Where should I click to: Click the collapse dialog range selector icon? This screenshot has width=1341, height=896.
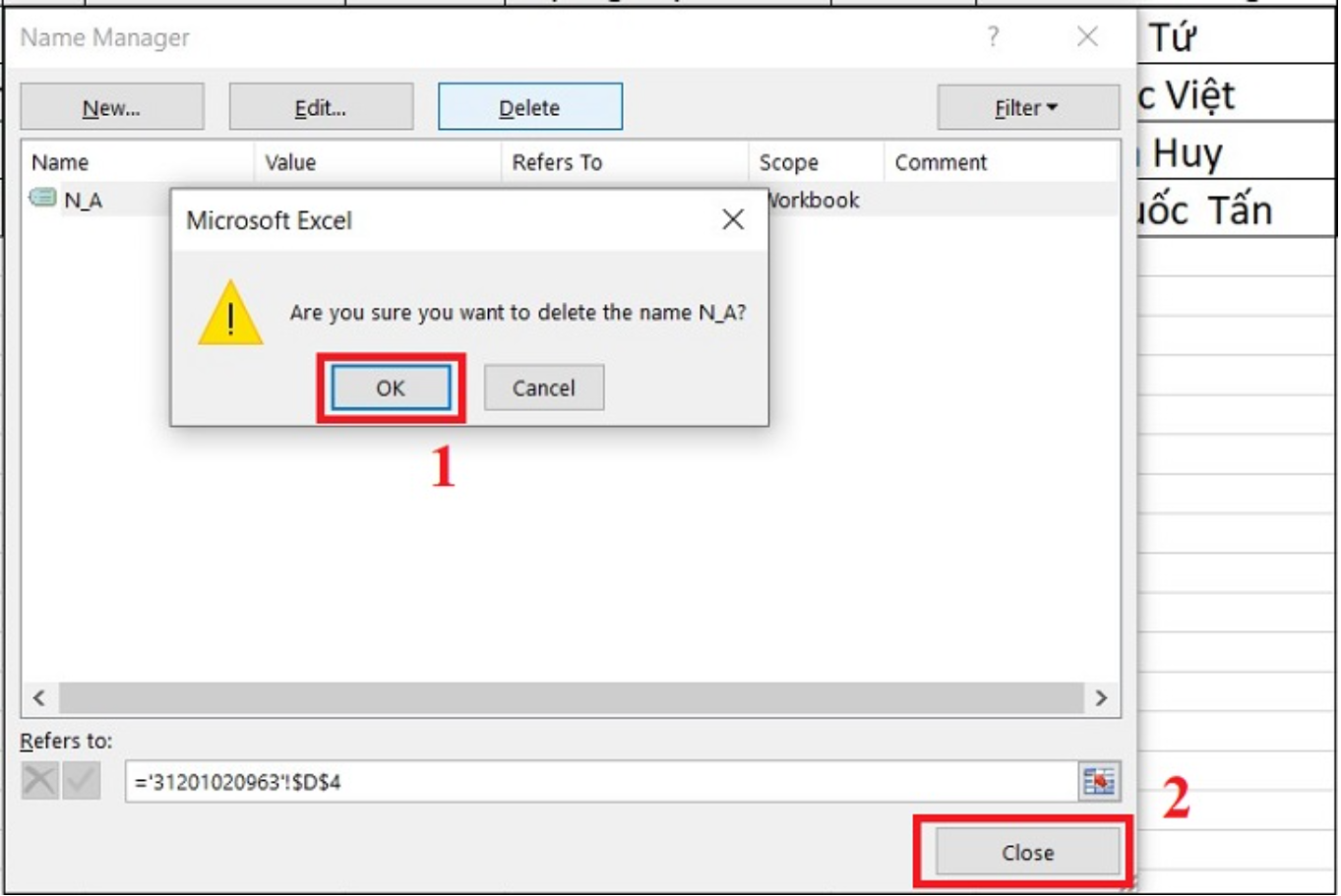(x=1099, y=782)
